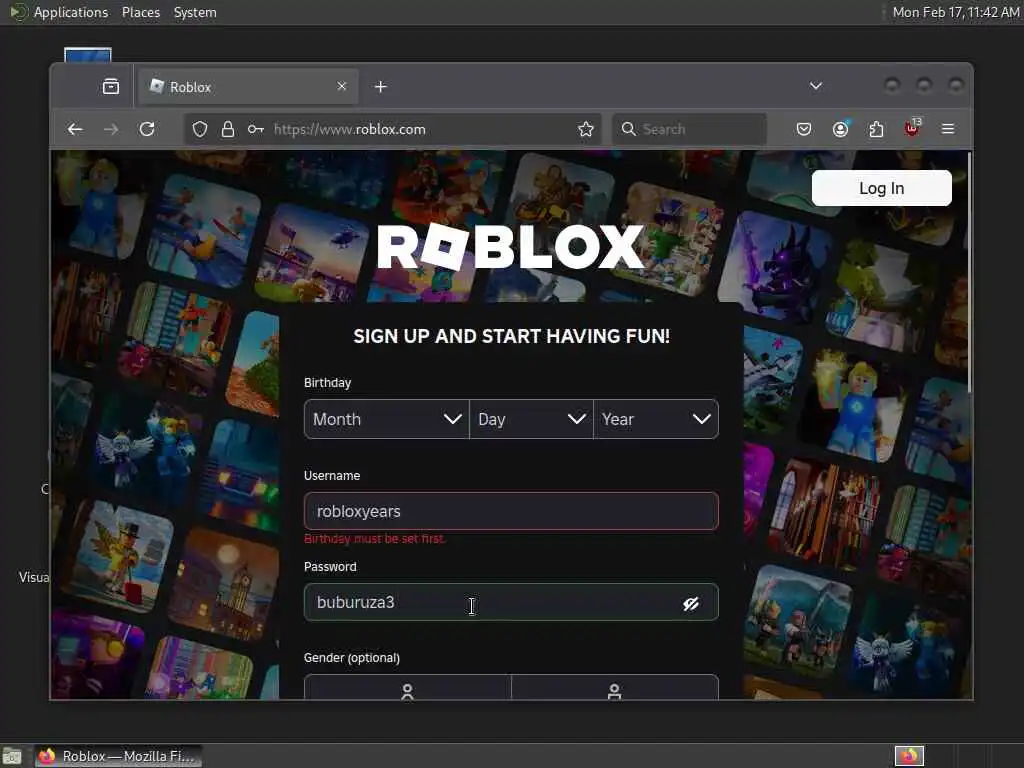Click the saved password key icon

tap(255, 129)
